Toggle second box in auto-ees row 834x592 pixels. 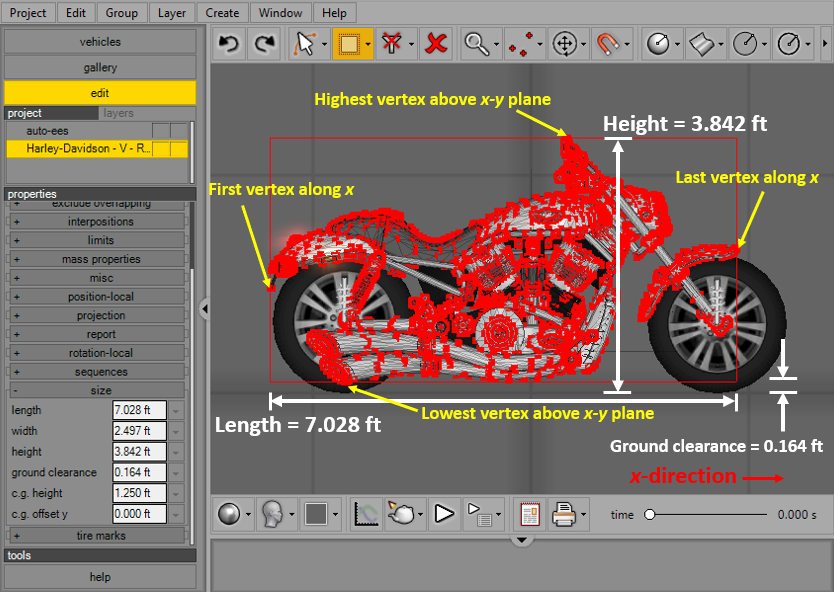coord(179,131)
